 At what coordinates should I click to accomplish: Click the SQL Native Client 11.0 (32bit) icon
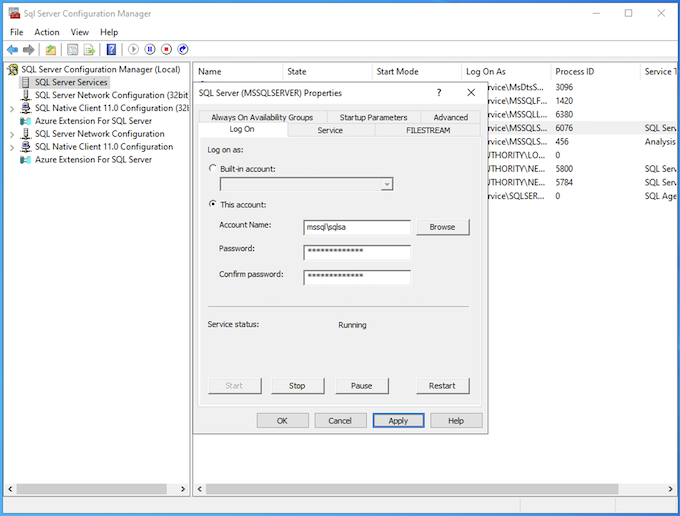pyautogui.click(x=26, y=108)
